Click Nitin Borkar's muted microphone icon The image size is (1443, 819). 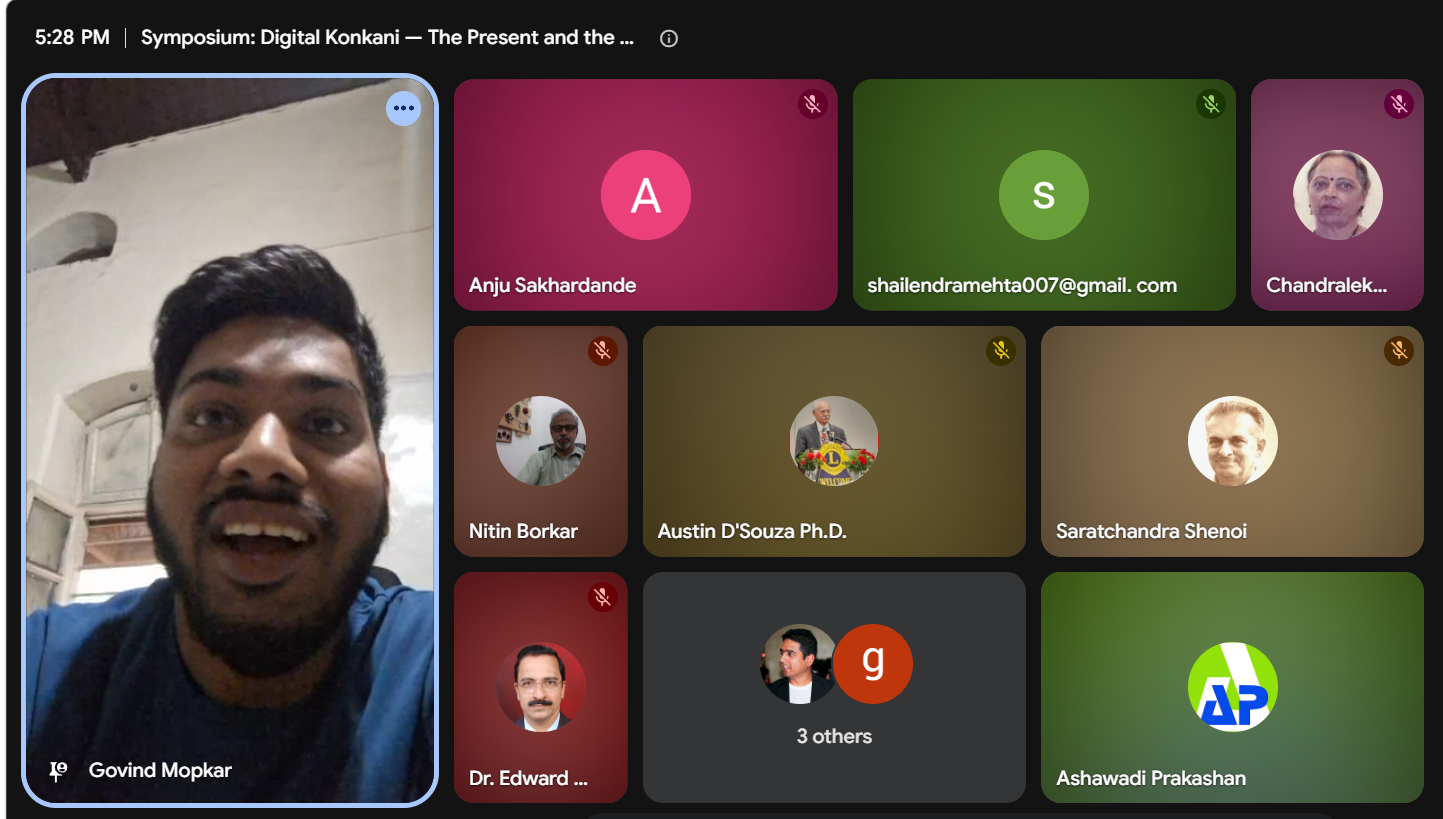(602, 350)
